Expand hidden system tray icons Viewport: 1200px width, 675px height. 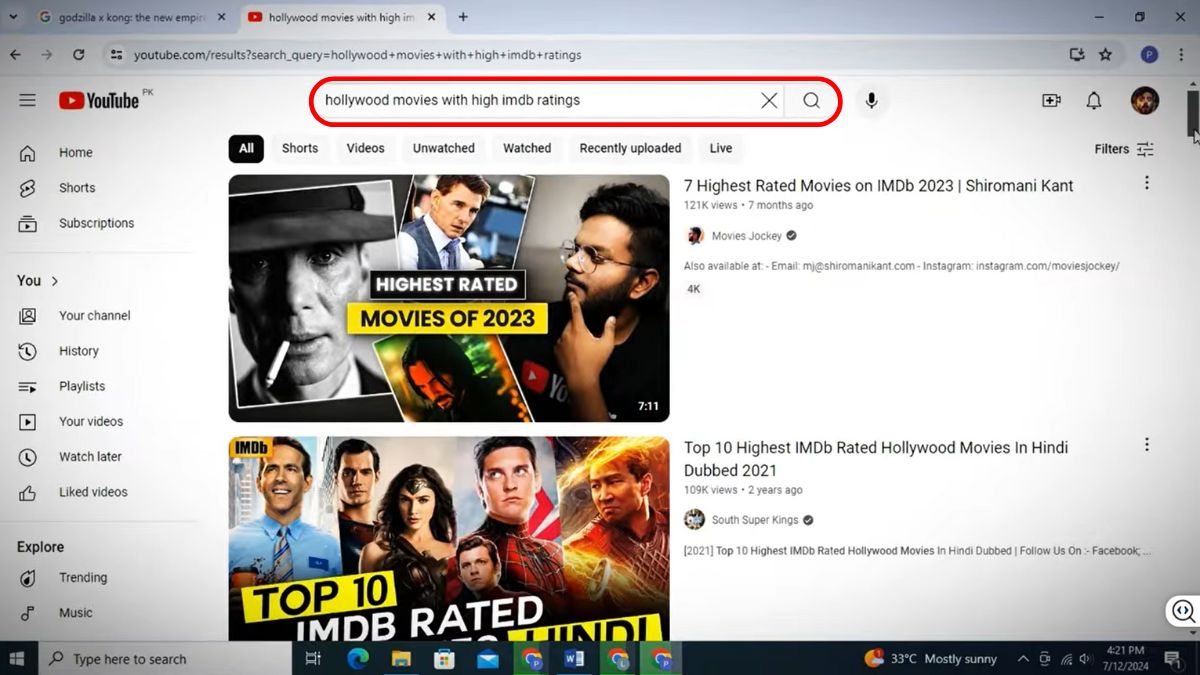[x=1022, y=659]
